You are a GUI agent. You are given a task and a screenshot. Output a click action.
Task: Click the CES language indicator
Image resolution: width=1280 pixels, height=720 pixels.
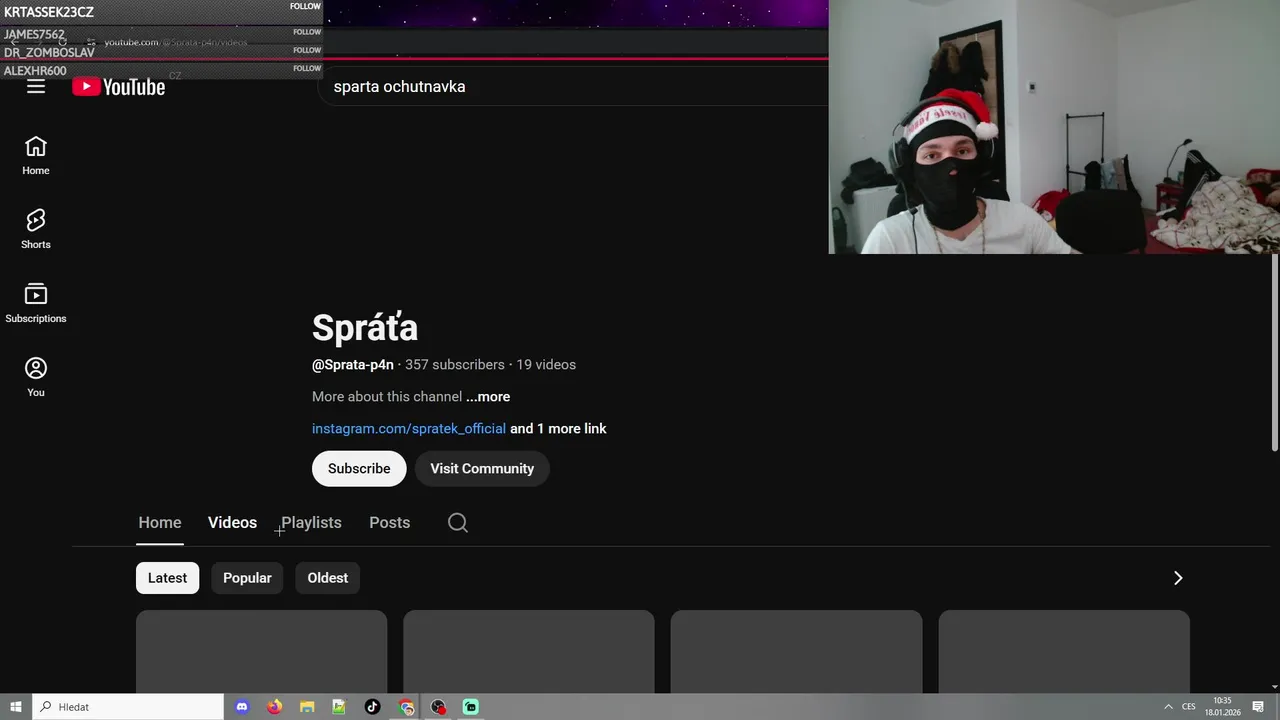tap(1189, 707)
